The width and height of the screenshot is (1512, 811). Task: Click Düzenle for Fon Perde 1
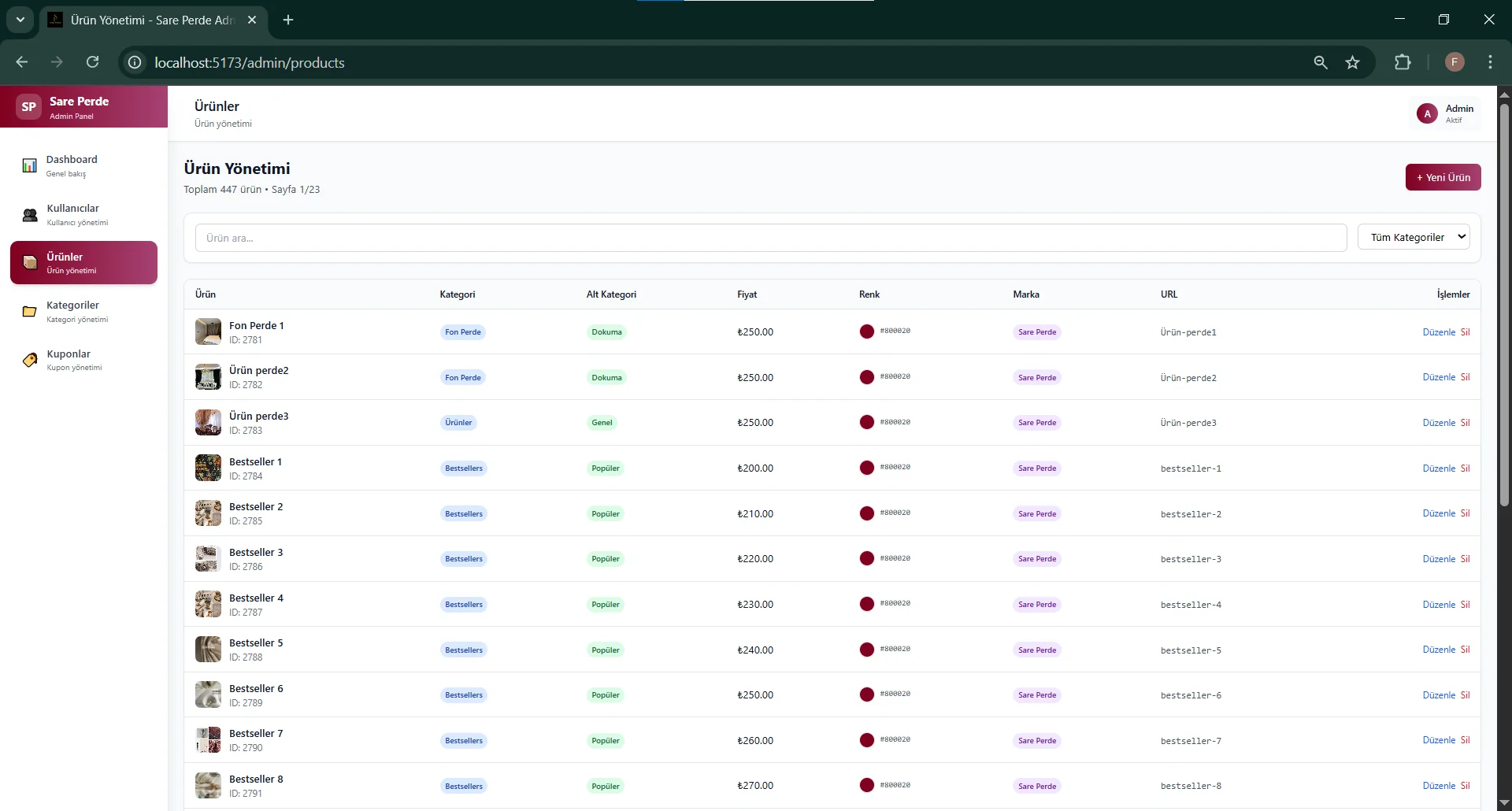(x=1439, y=332)
